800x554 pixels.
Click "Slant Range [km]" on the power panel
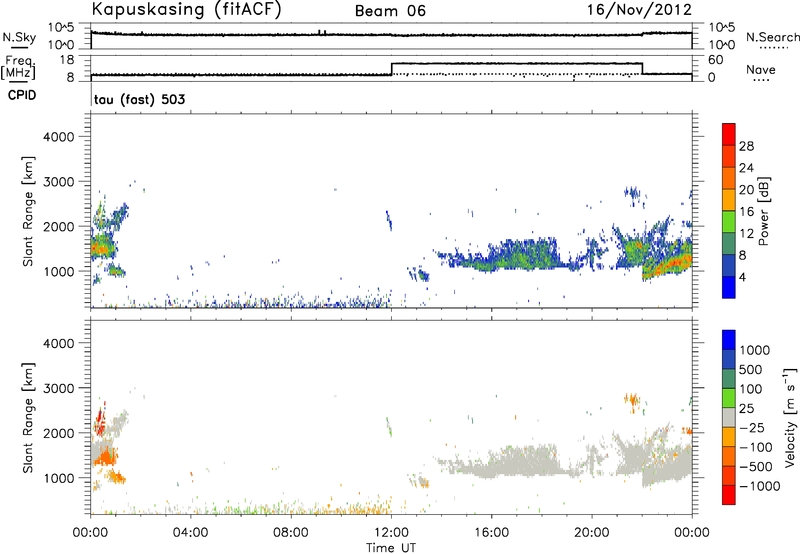pos(28,211)
